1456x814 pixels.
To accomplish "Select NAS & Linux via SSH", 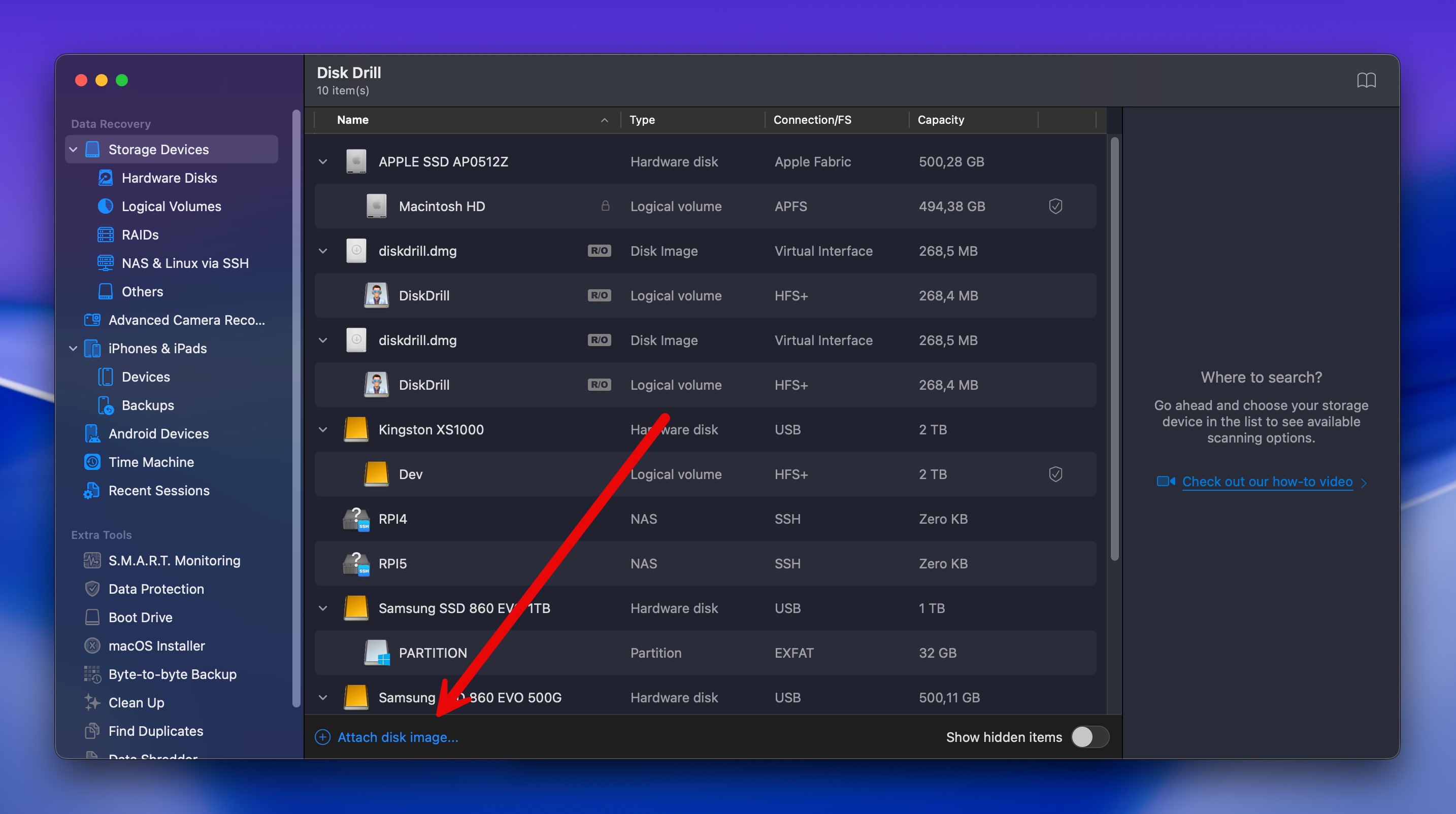I will 185,263.
